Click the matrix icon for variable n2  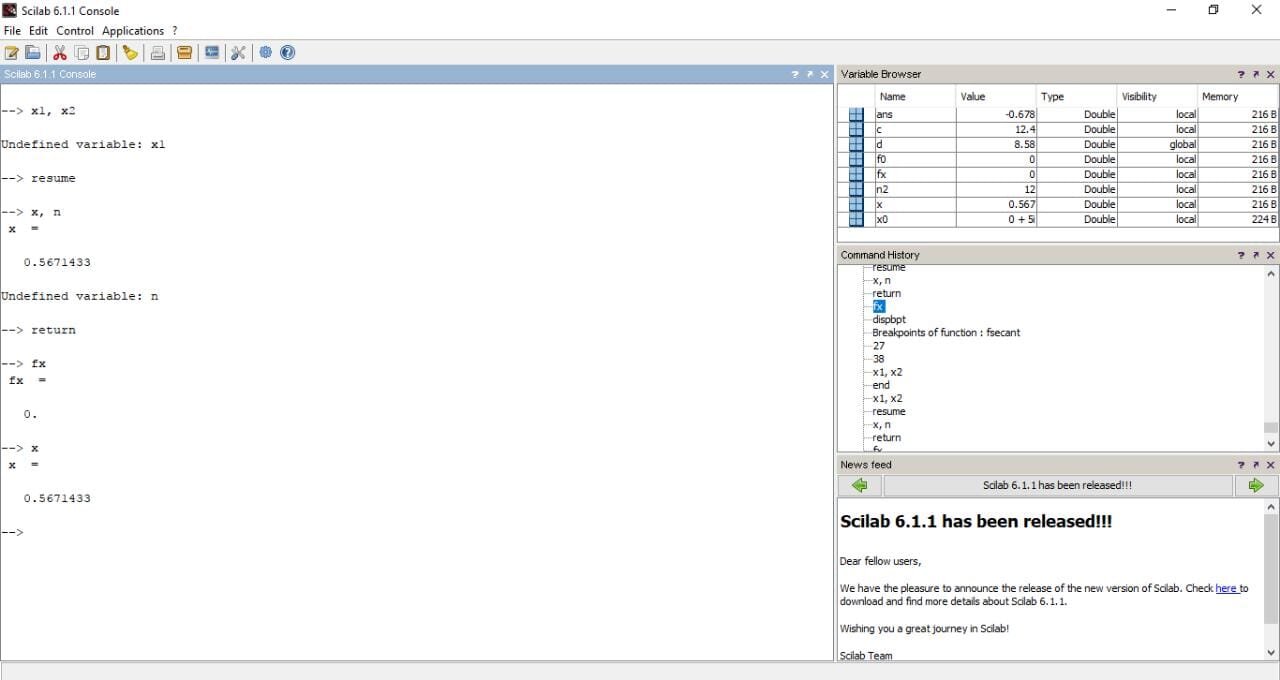[x=856, y=189]
